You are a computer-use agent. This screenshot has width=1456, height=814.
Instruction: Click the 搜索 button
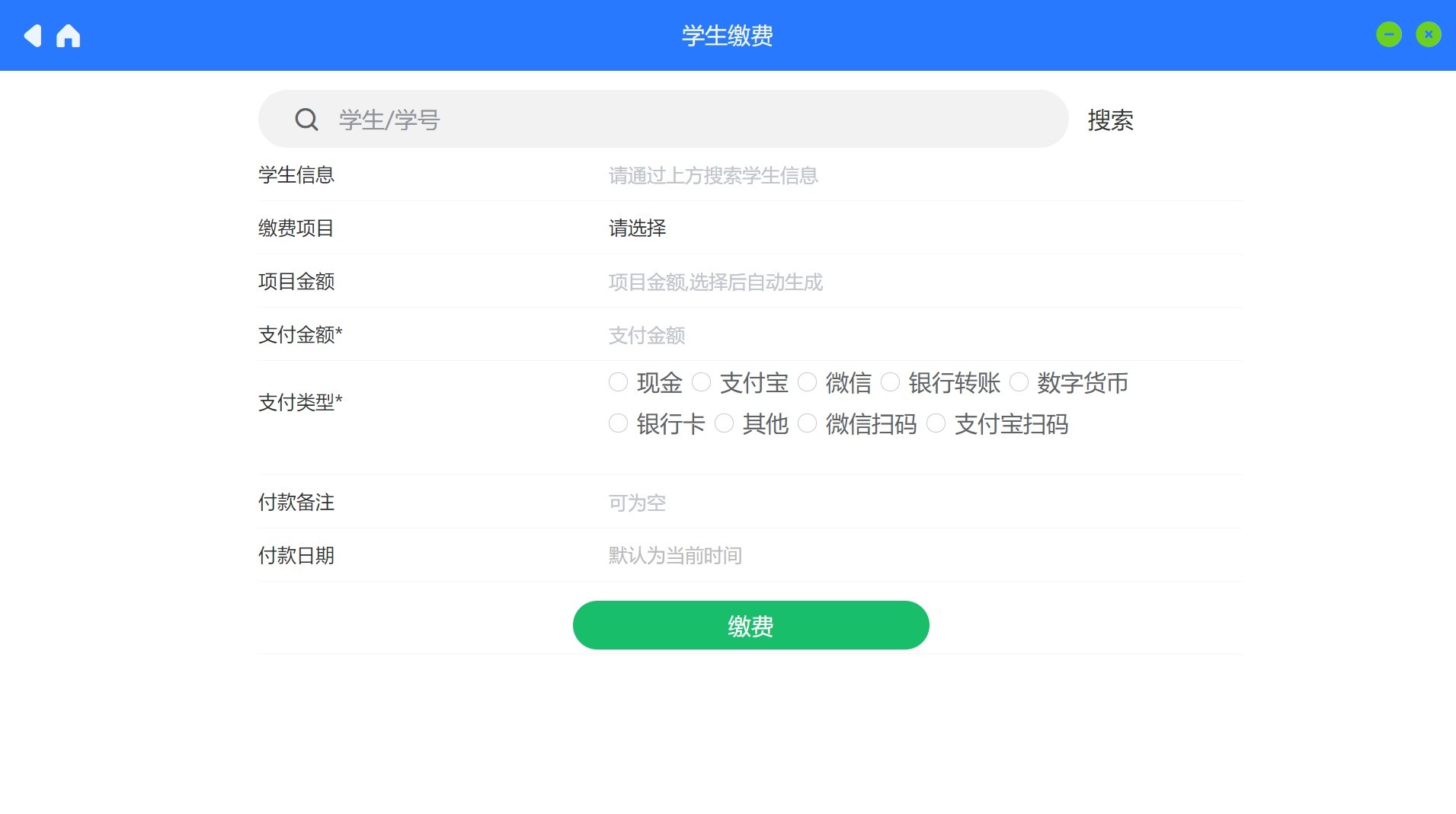coord(1110,120)
